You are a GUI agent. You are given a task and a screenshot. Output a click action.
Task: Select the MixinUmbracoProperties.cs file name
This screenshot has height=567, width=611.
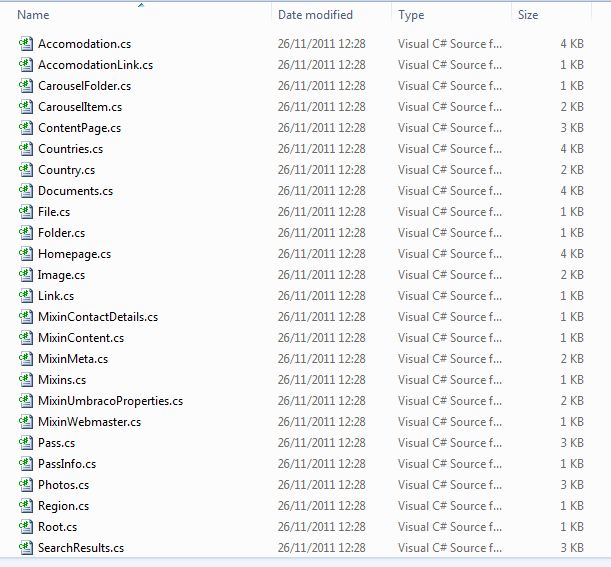(x=111, y=401)
